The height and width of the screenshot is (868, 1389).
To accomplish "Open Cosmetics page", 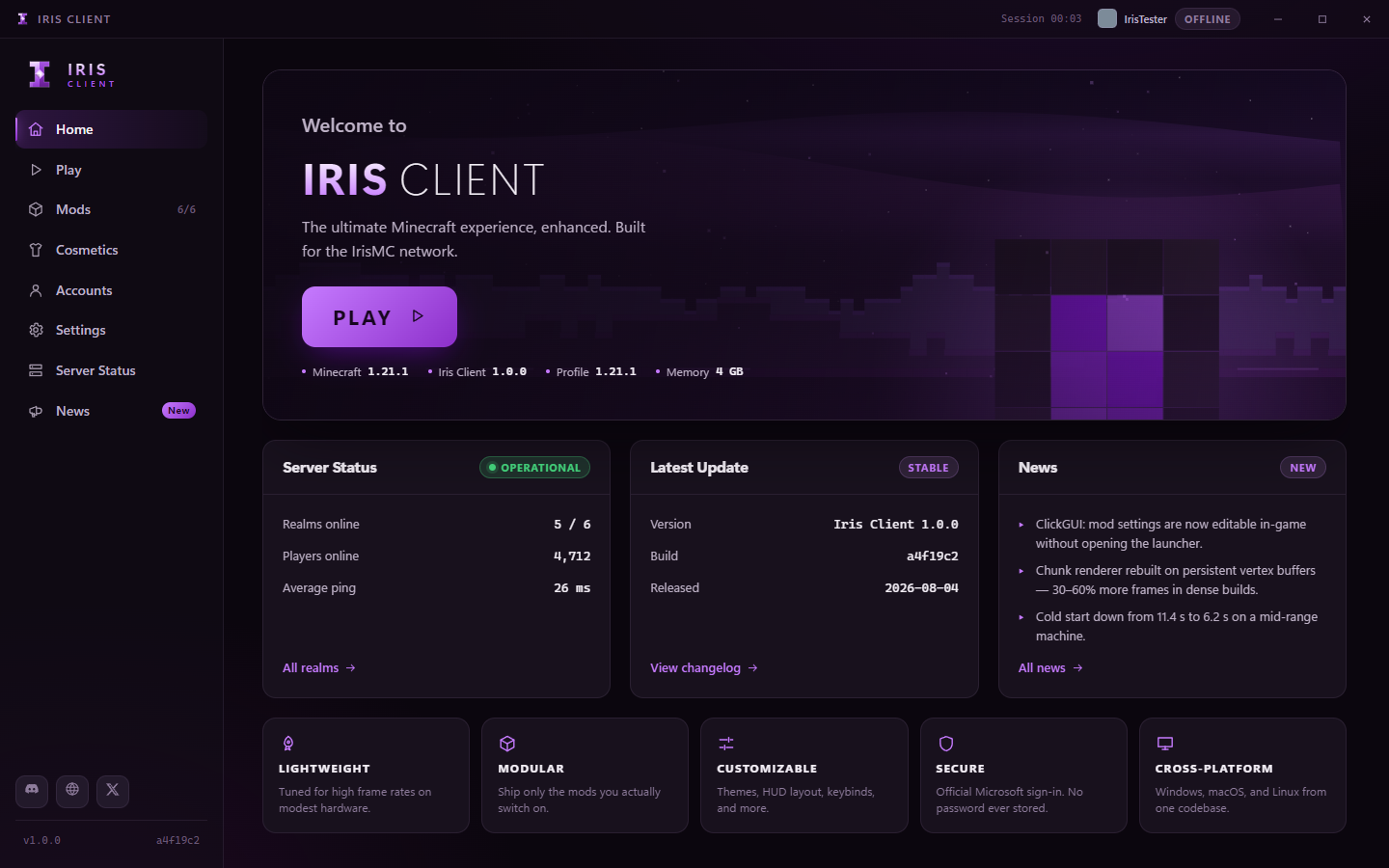I will point(112,250).
